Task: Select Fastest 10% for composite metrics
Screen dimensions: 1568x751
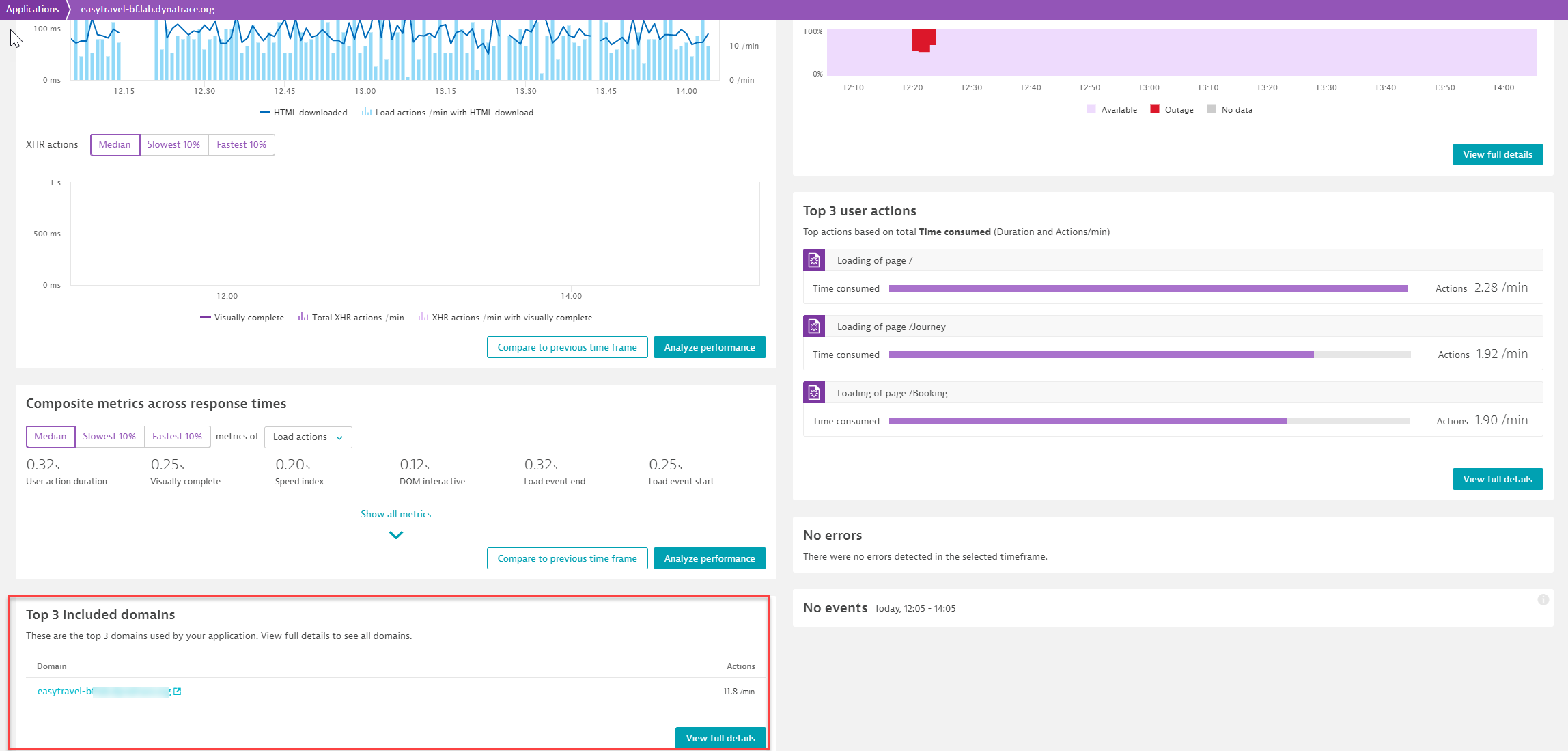Action: point(178,437)
